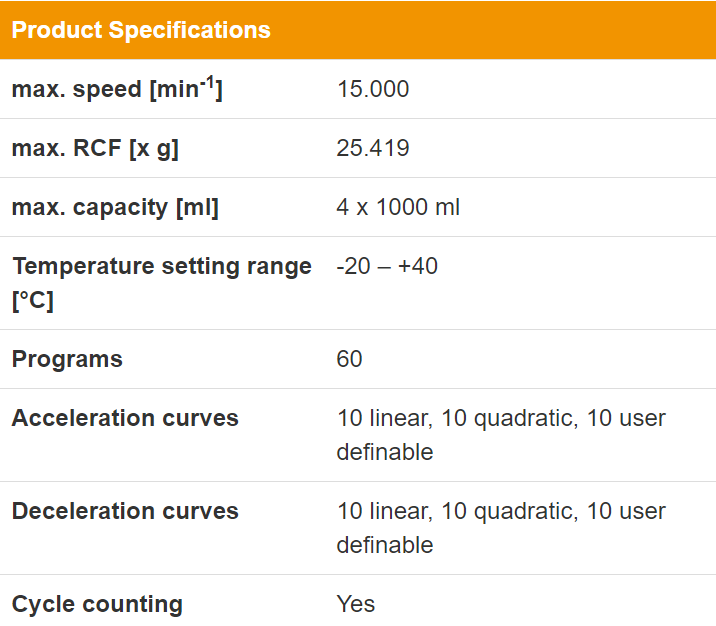
Task: Click the 25.419 RCF value
Action: (373, 148)
